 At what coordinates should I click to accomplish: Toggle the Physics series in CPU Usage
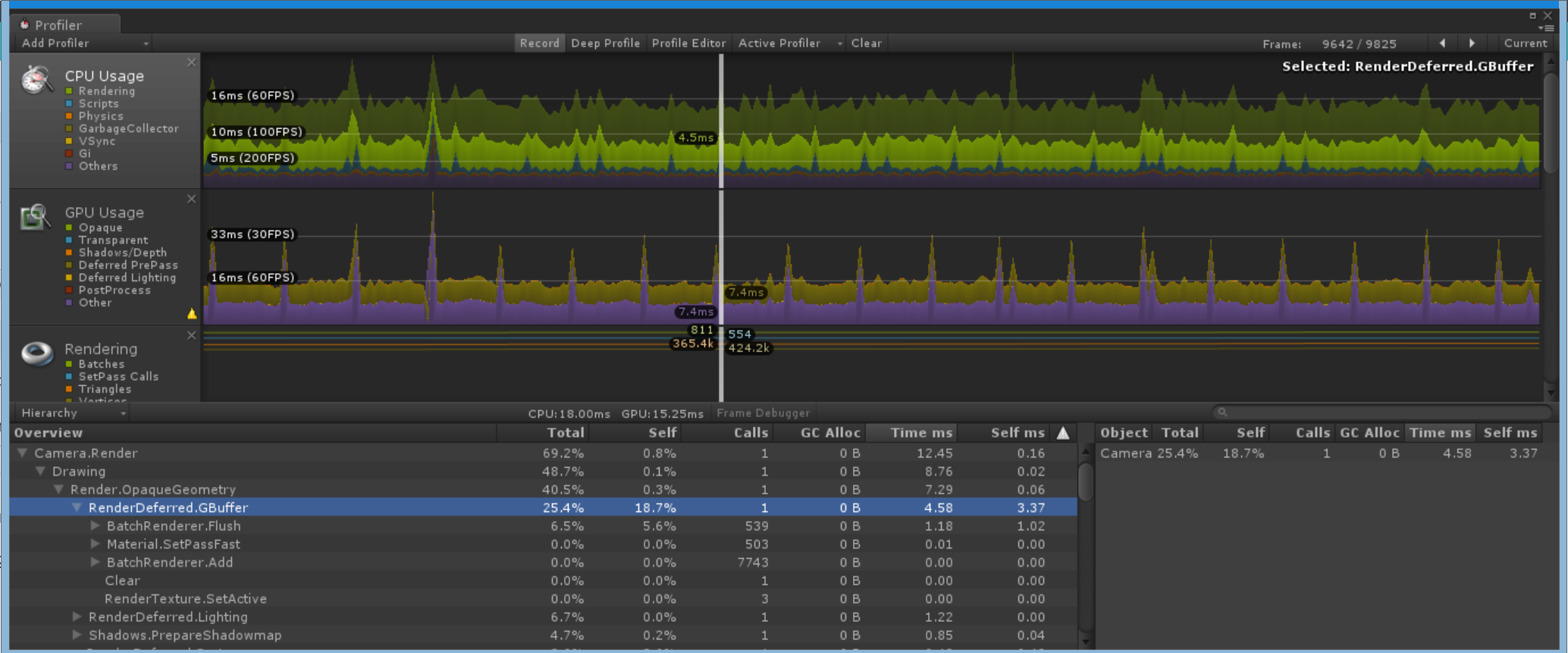pos(69,116)
